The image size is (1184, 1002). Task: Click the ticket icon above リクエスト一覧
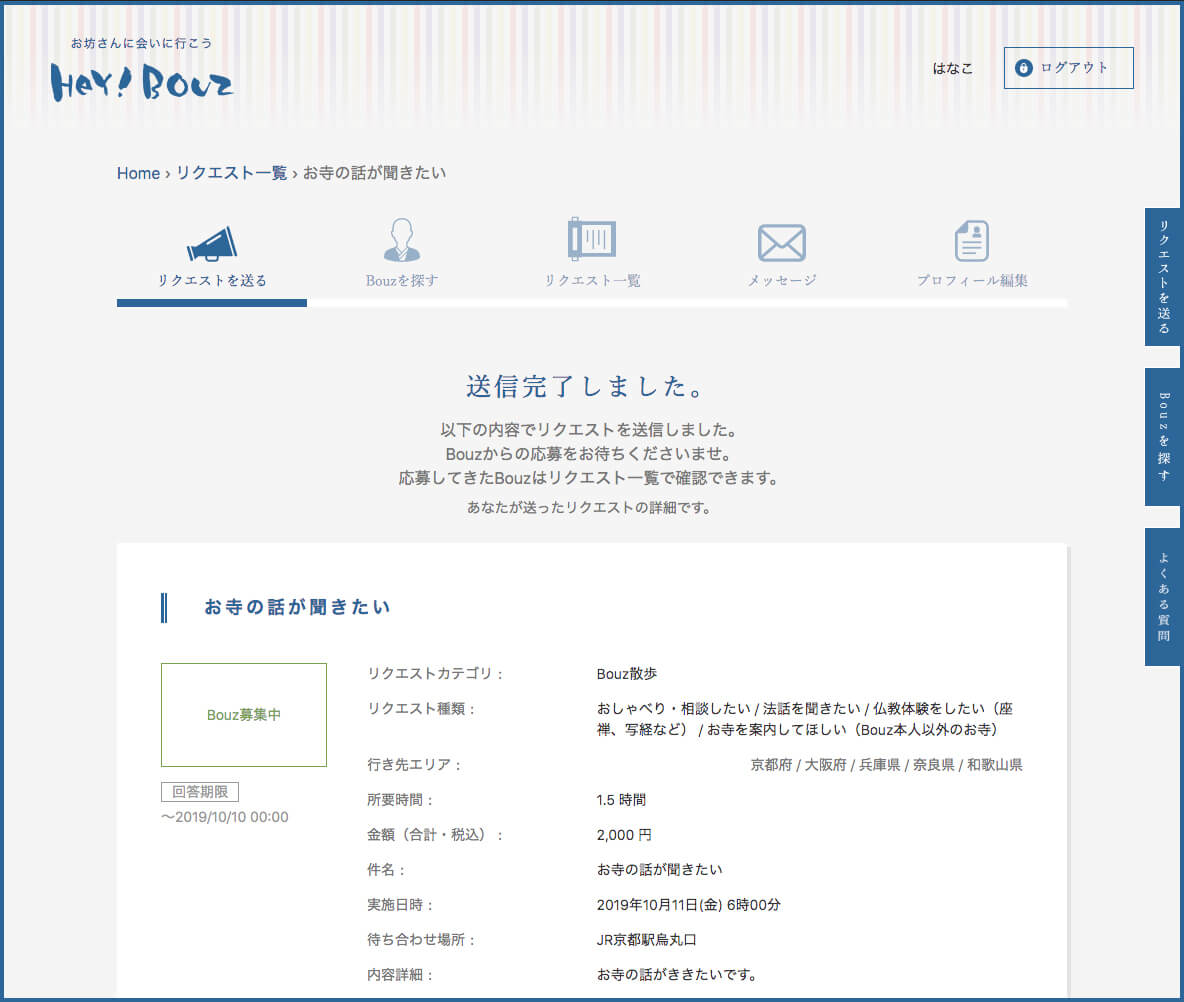coord(592,240)
